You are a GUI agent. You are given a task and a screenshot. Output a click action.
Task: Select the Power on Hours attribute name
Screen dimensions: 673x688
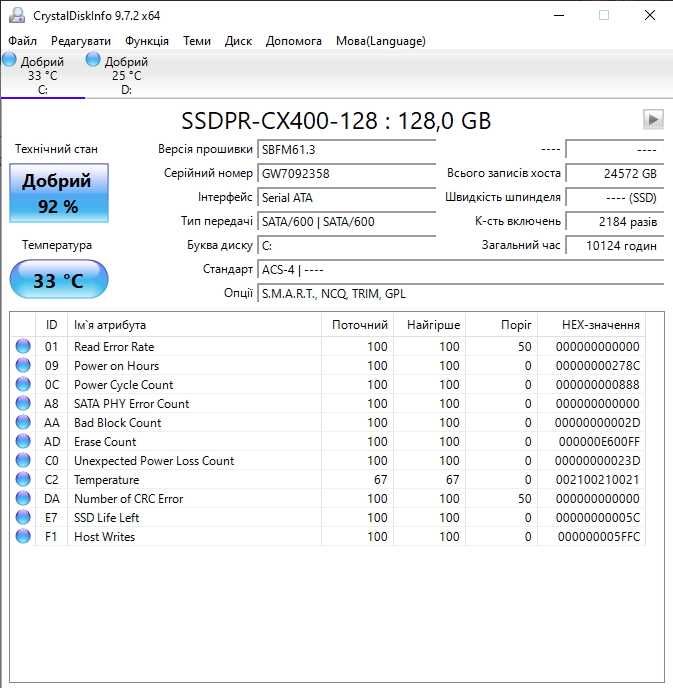click(116, 366)
